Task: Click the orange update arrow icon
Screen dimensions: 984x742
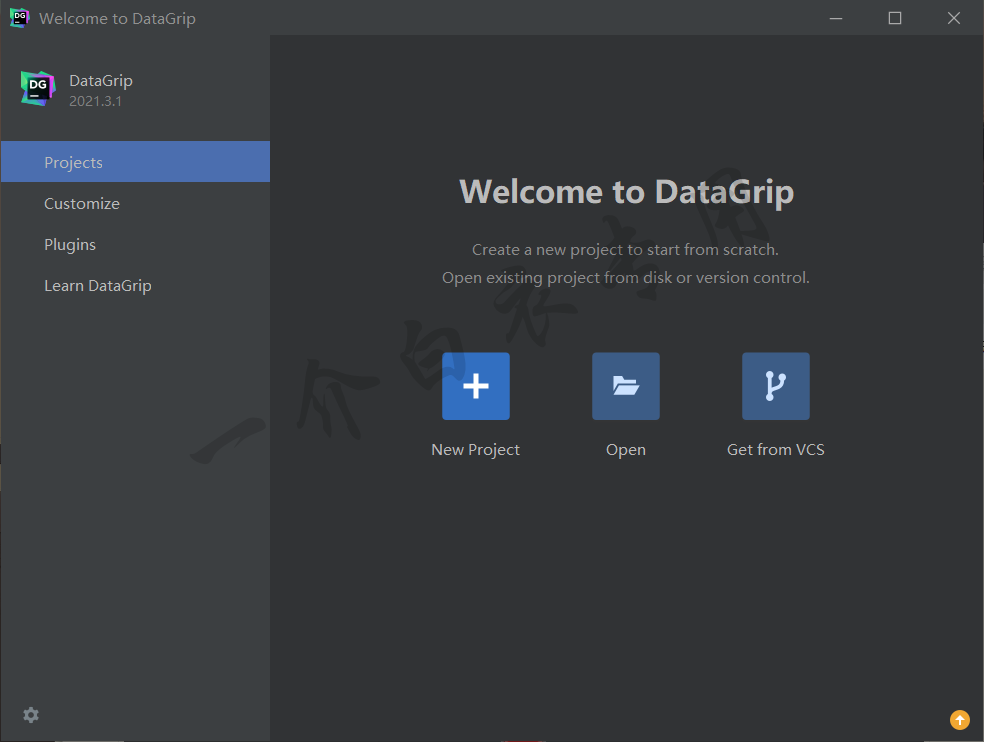Action: pos(960,720)
